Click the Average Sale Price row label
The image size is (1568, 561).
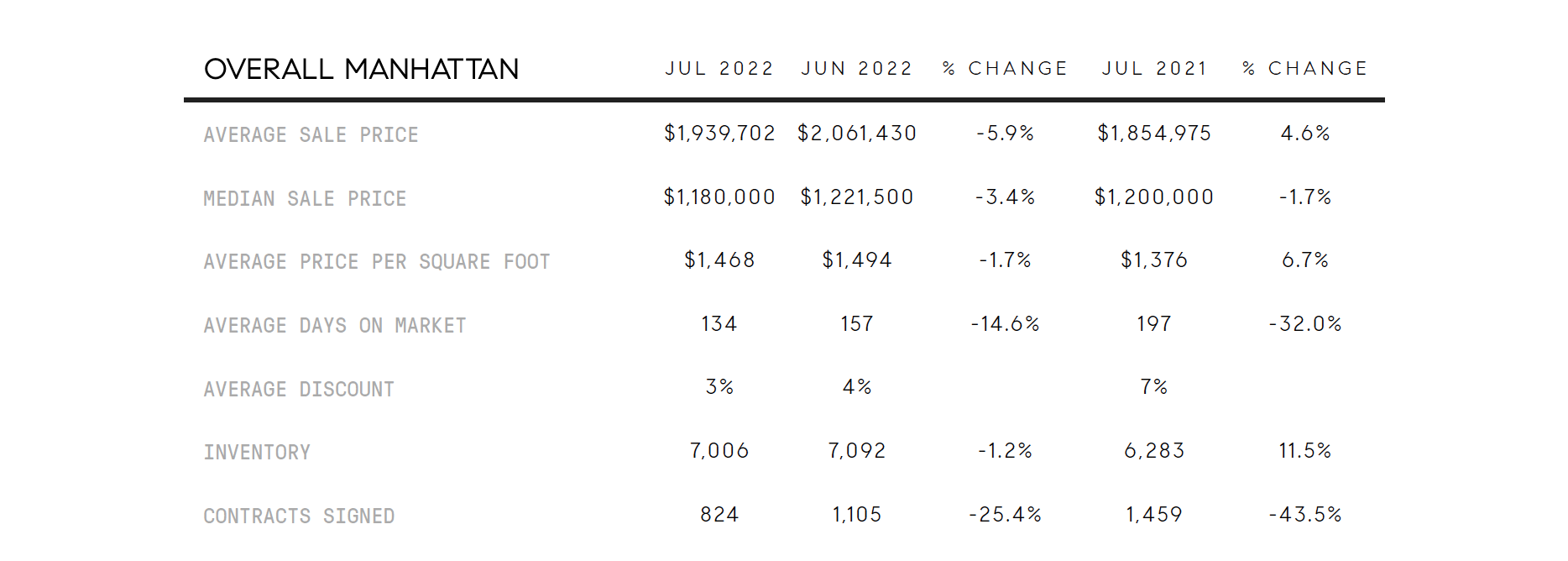click(311, 135)
